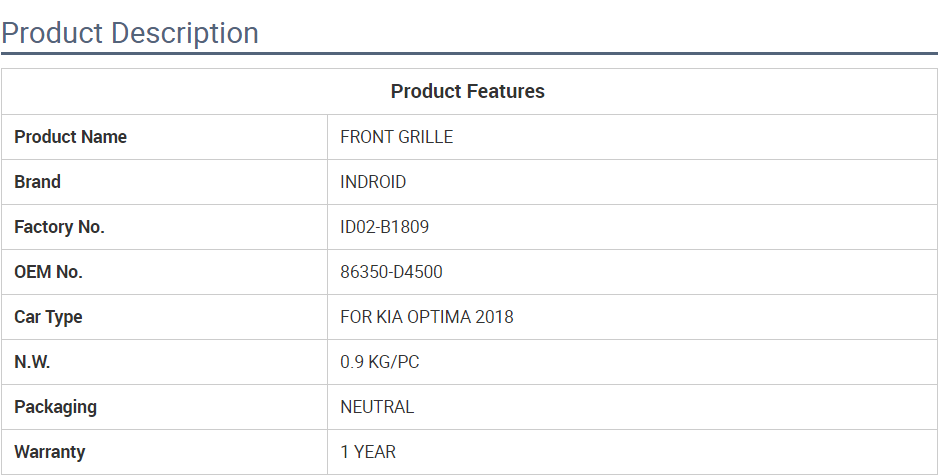Screen dimensions: 939x476
Task: Select the Brand label cell
Action: 37,182
